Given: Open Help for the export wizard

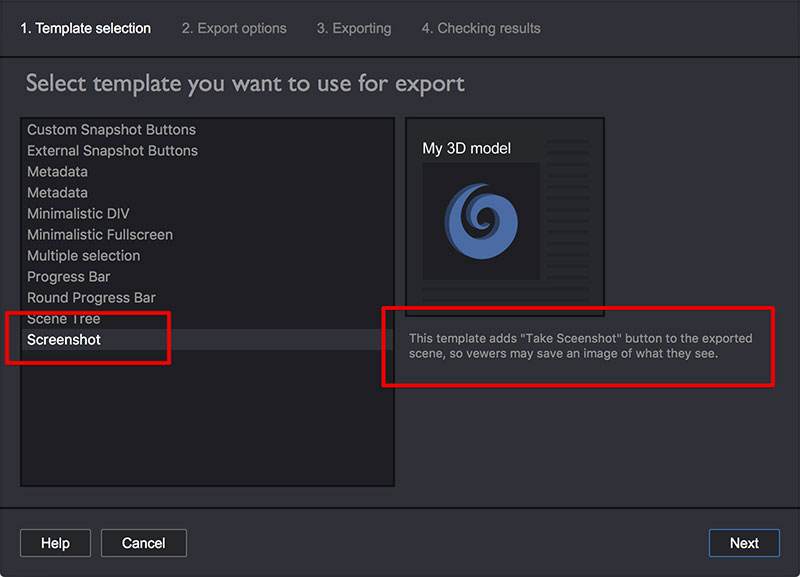Looking at the screenshot, I should [x=55, y=543].
